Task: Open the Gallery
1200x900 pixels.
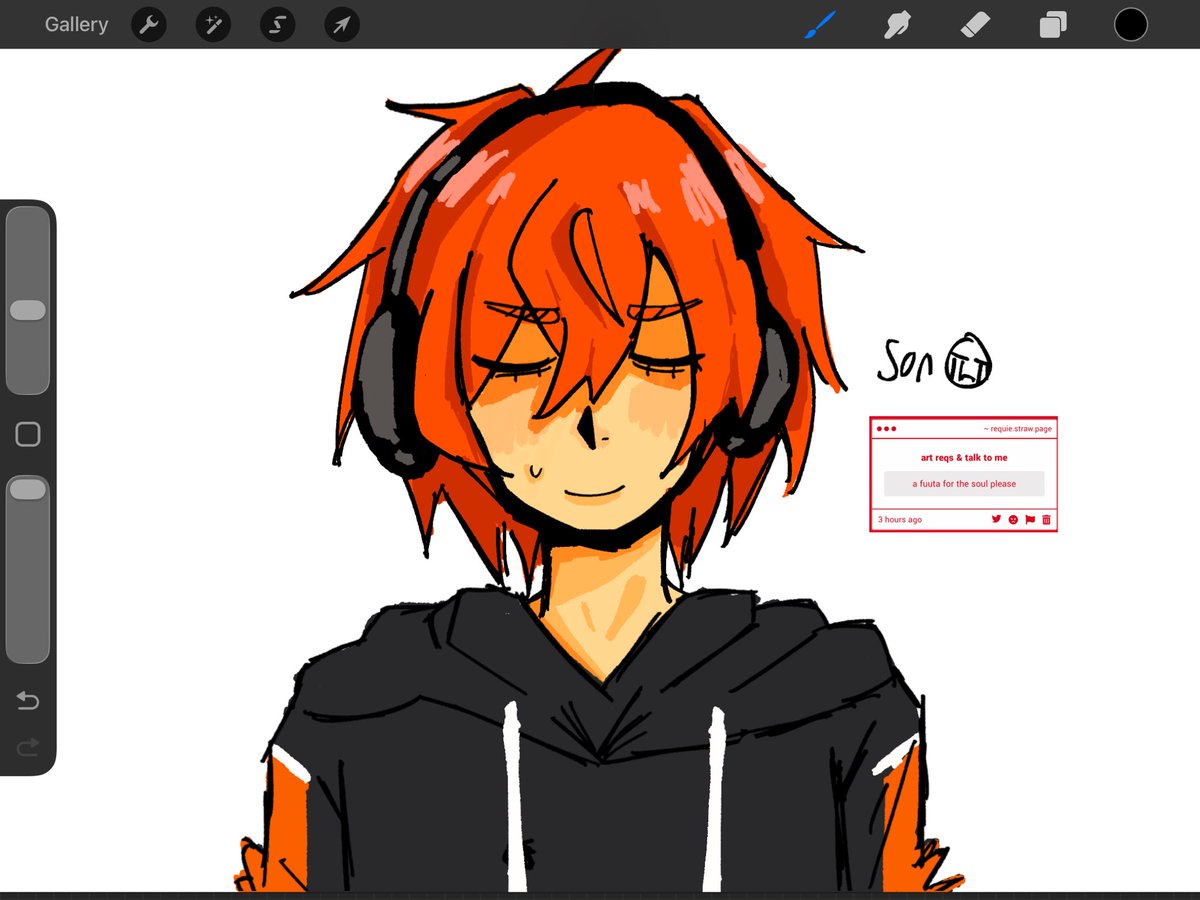Action: [x=76, y=25]
